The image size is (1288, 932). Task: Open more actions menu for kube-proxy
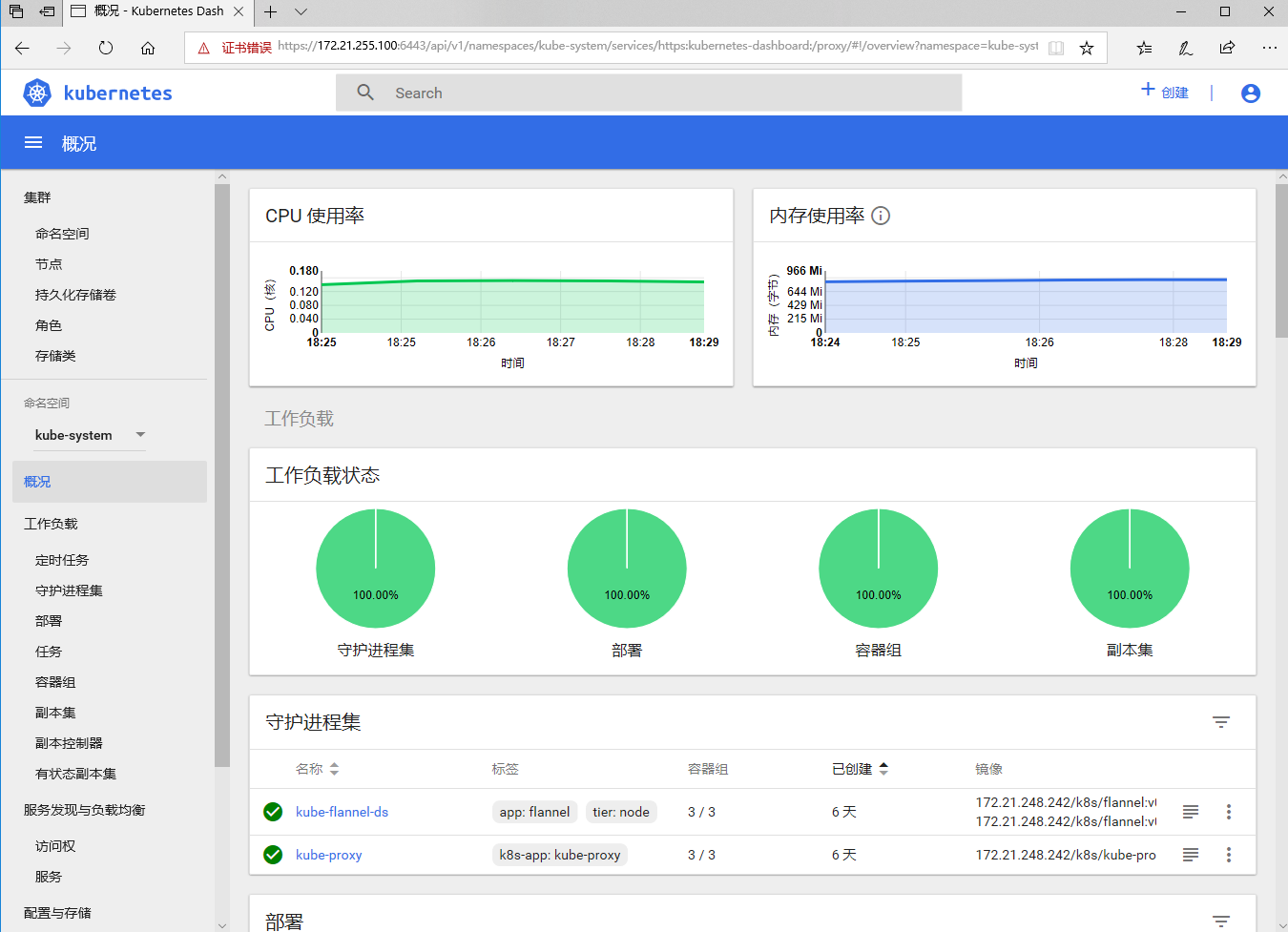1229,855
